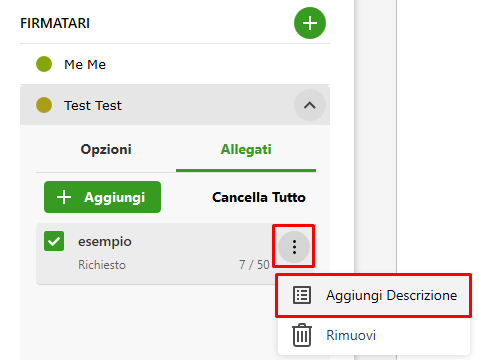Click the list icon beside Aggiungi Descrizione
The height and width of the screenshot is (360, 479).
tap(302, 295)
